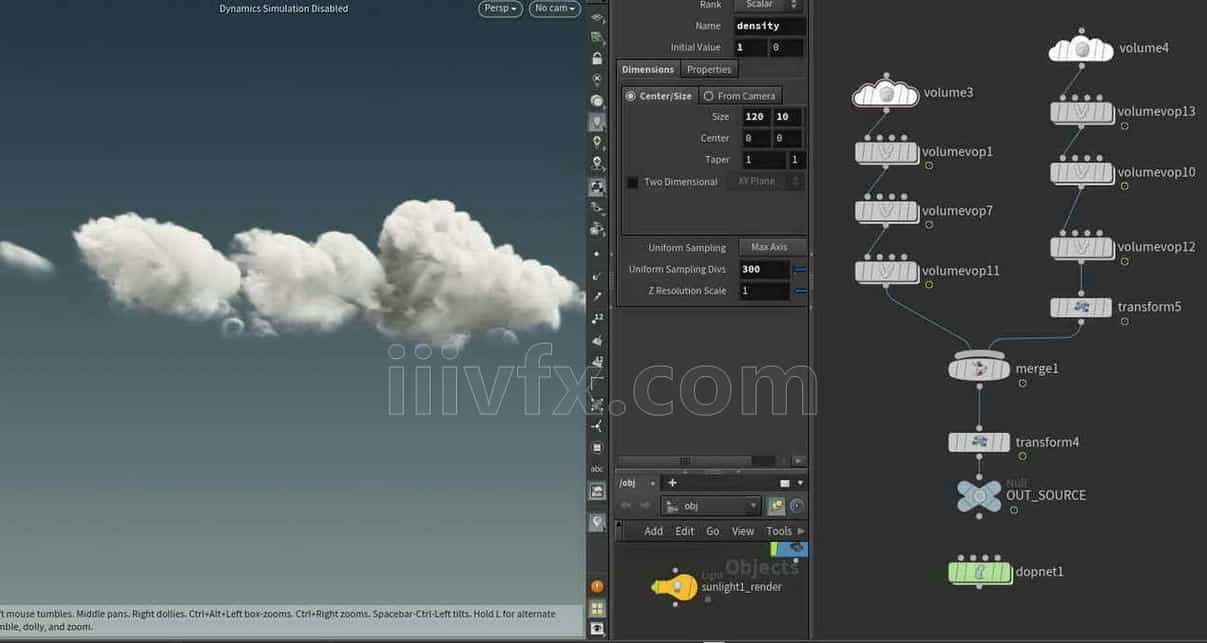Click the Size field showing 120
Viewport: 1207px width, 643px height.
pos(756,117)
